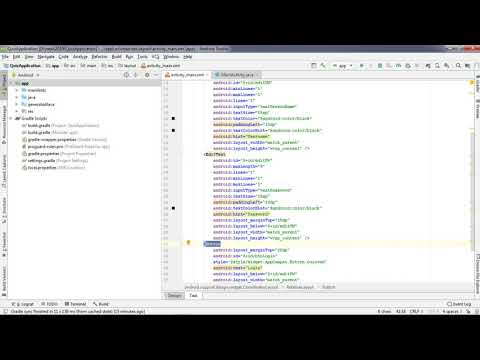Open the Terminal tool window
The image size is (480, 360).
(x=75, y=304)
